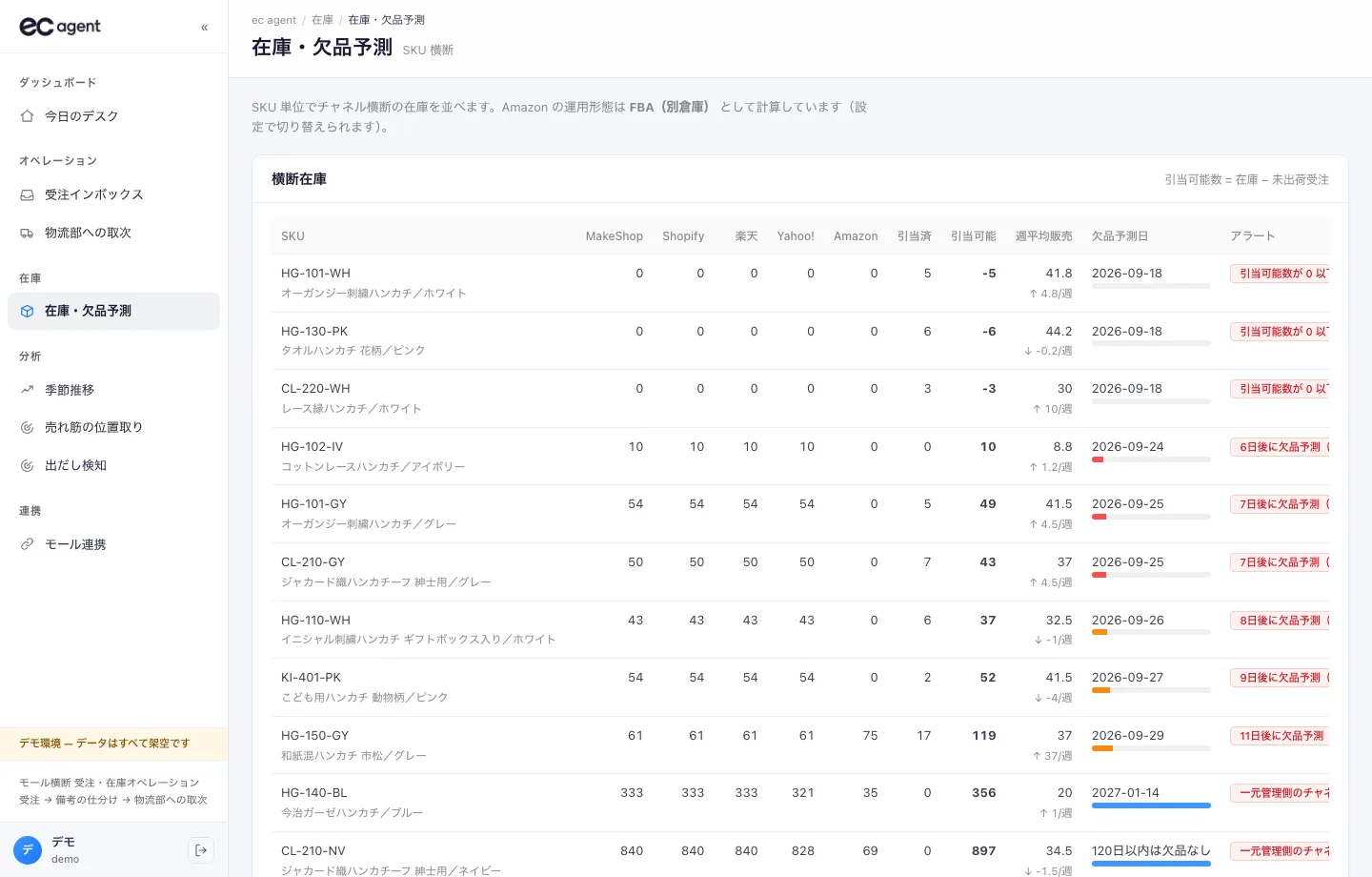Select SKU CL-210-NV
This screenshot has width=1372, height=877.
click(313, 851)
